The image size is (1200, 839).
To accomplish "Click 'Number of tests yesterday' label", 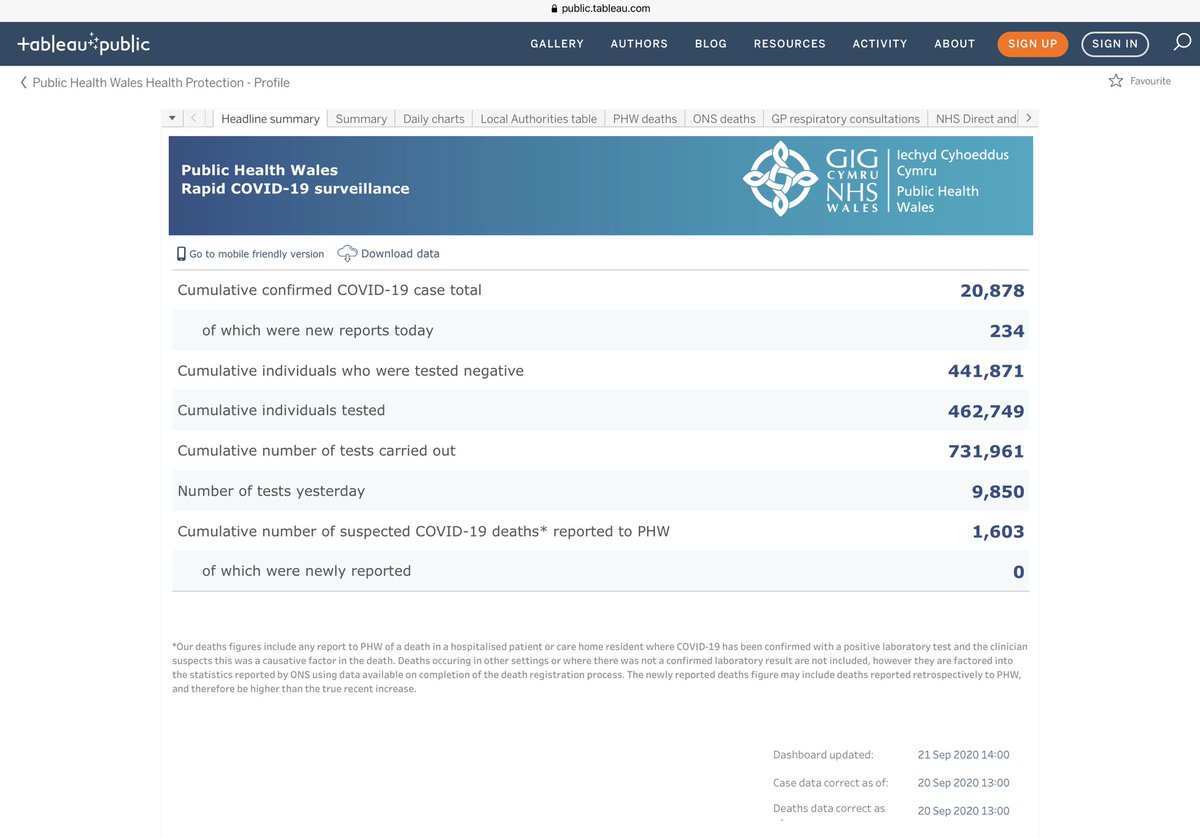I will coord(271,491).
